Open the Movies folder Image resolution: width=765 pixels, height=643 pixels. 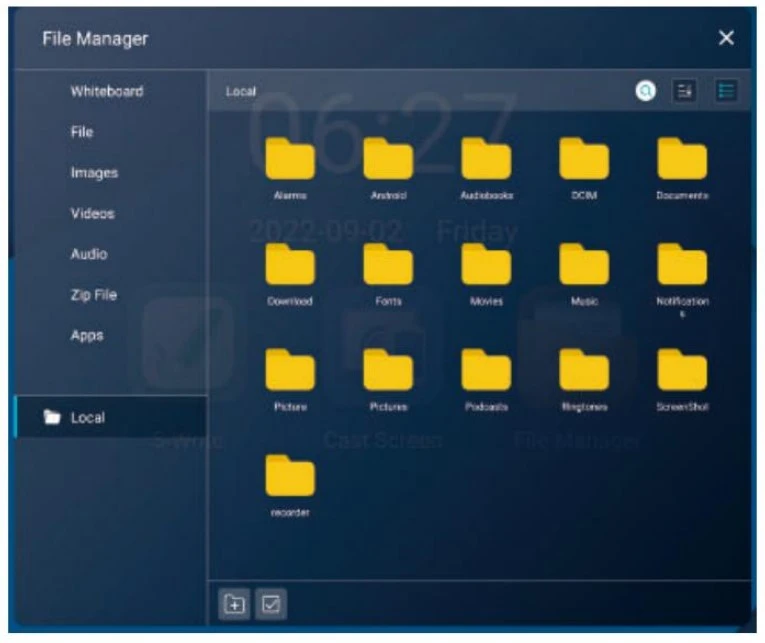[486, 265]
